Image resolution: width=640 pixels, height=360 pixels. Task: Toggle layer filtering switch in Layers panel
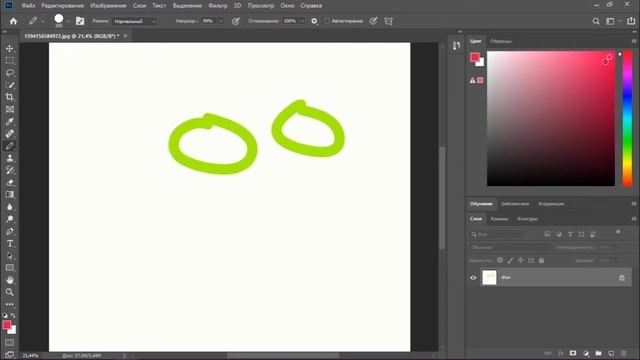click(618, 232)
